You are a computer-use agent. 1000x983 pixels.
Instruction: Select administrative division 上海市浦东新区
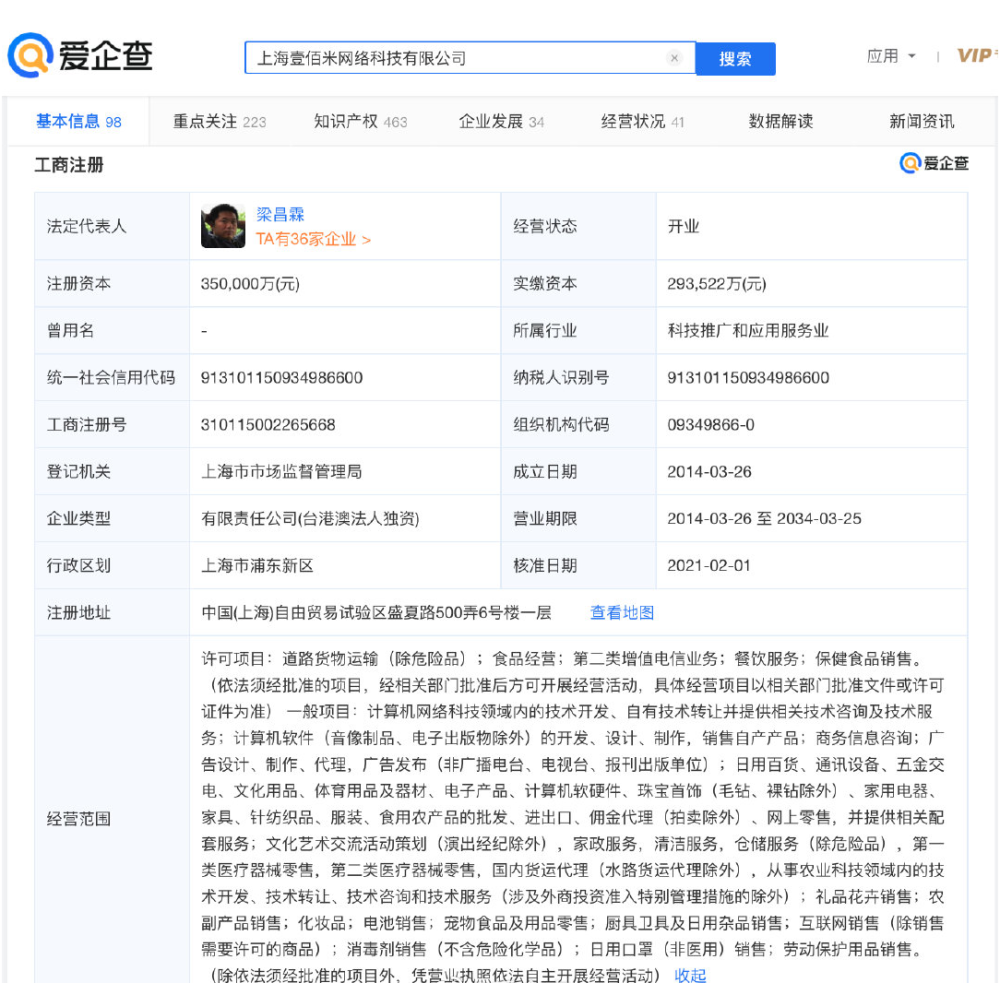point(257,566)
